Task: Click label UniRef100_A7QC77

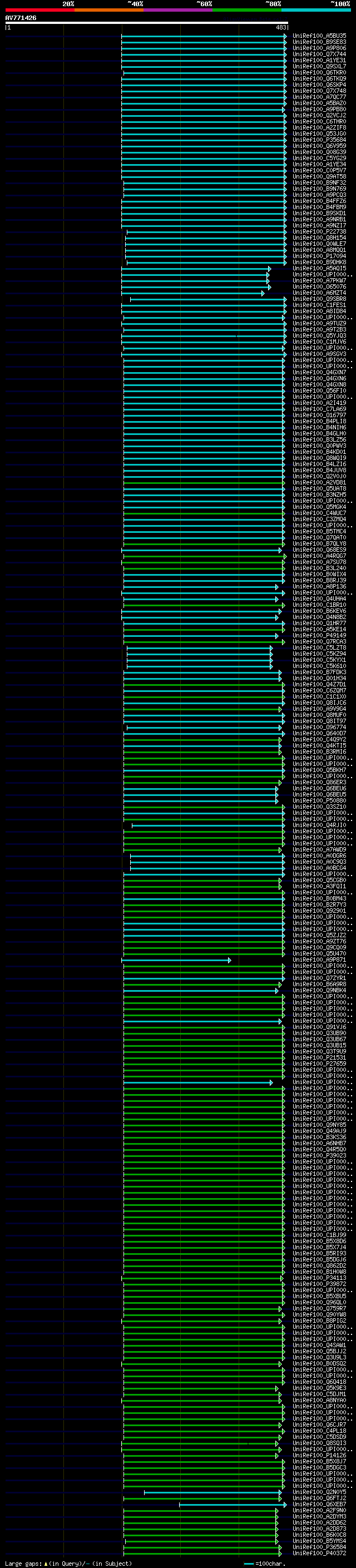Action: 319,97
